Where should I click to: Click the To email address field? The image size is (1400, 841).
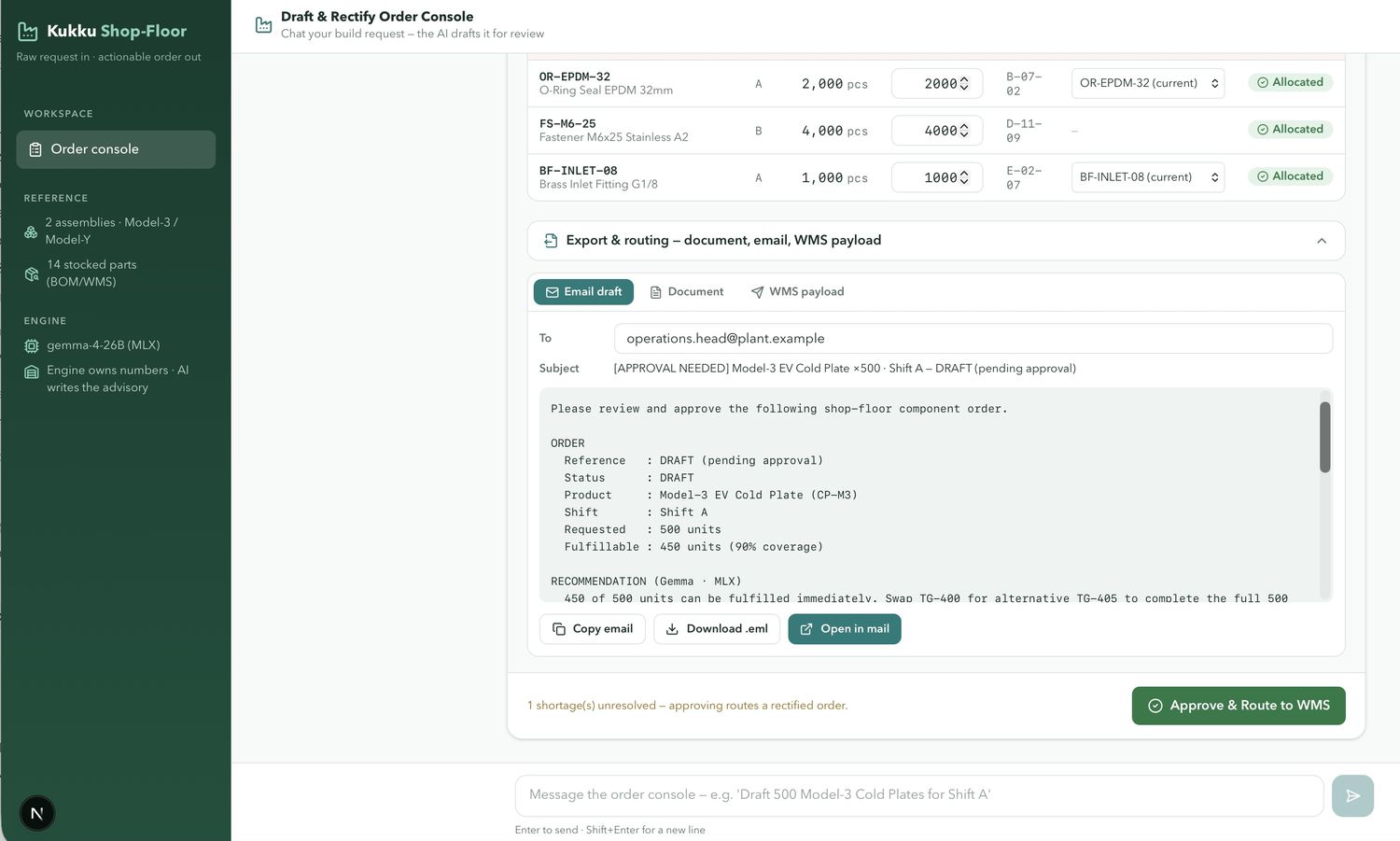(x=973, y=339)
